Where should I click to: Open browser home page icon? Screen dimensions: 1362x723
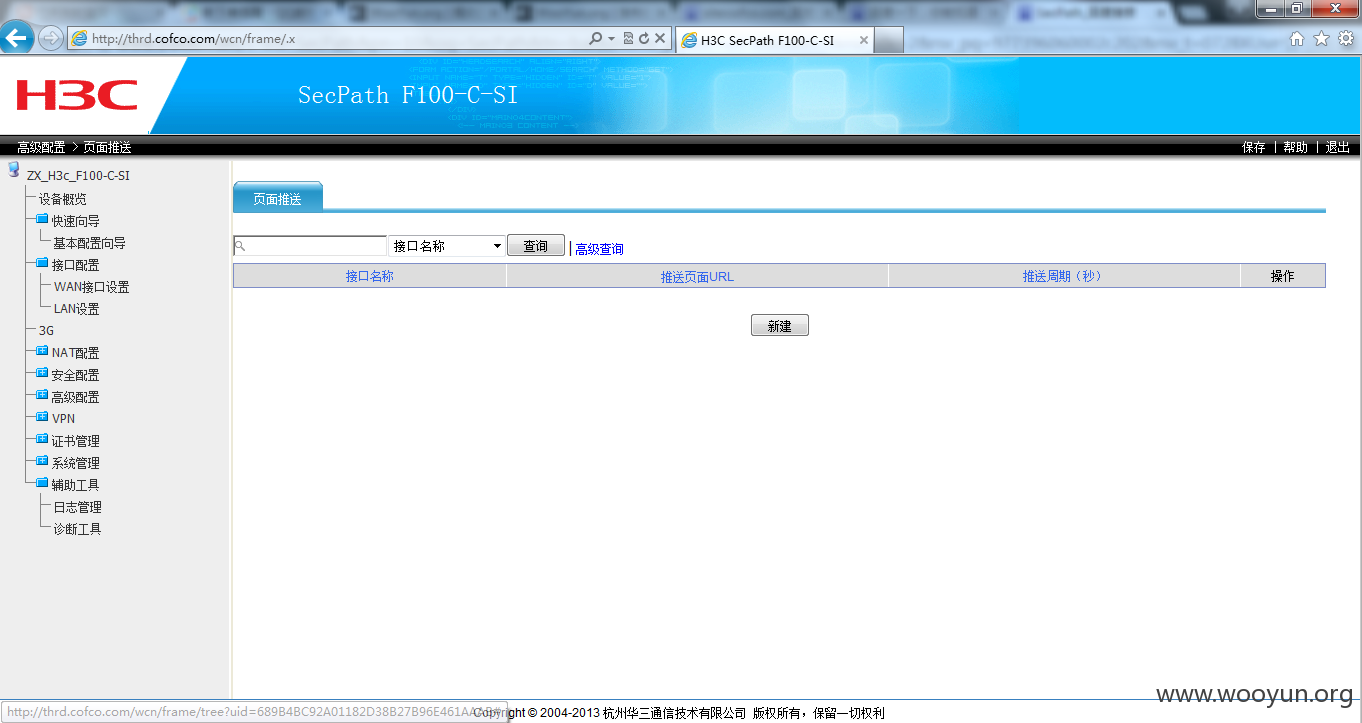pos(1297,39)
